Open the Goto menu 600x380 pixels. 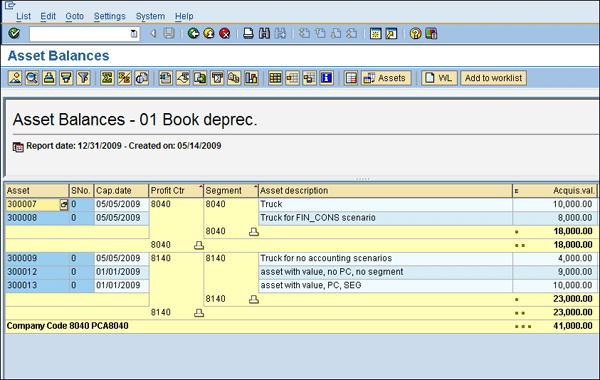(75, 16)
